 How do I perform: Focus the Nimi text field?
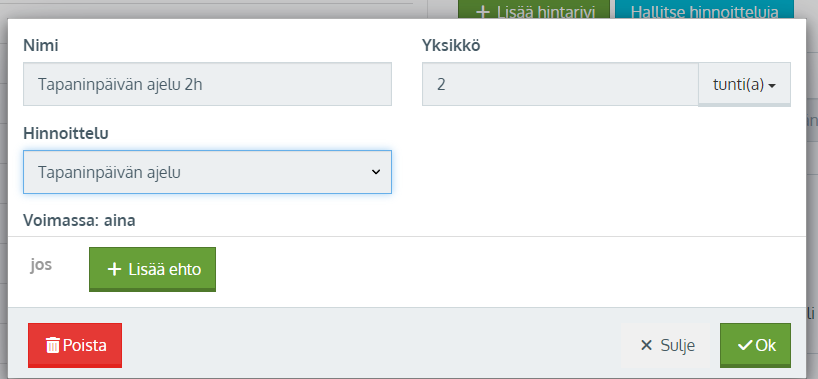[207, 84]
